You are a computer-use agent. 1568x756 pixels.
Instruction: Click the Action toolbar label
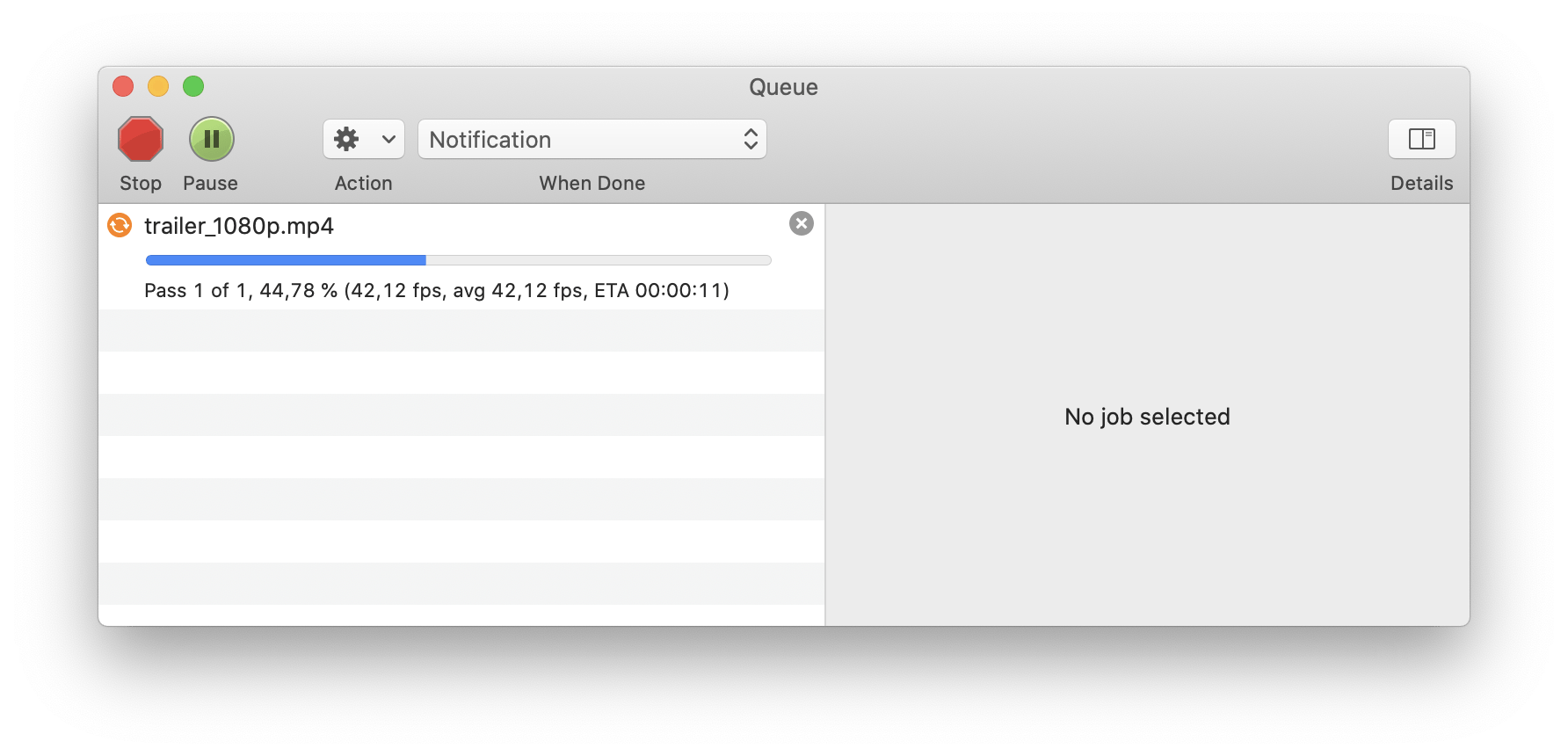363,184
